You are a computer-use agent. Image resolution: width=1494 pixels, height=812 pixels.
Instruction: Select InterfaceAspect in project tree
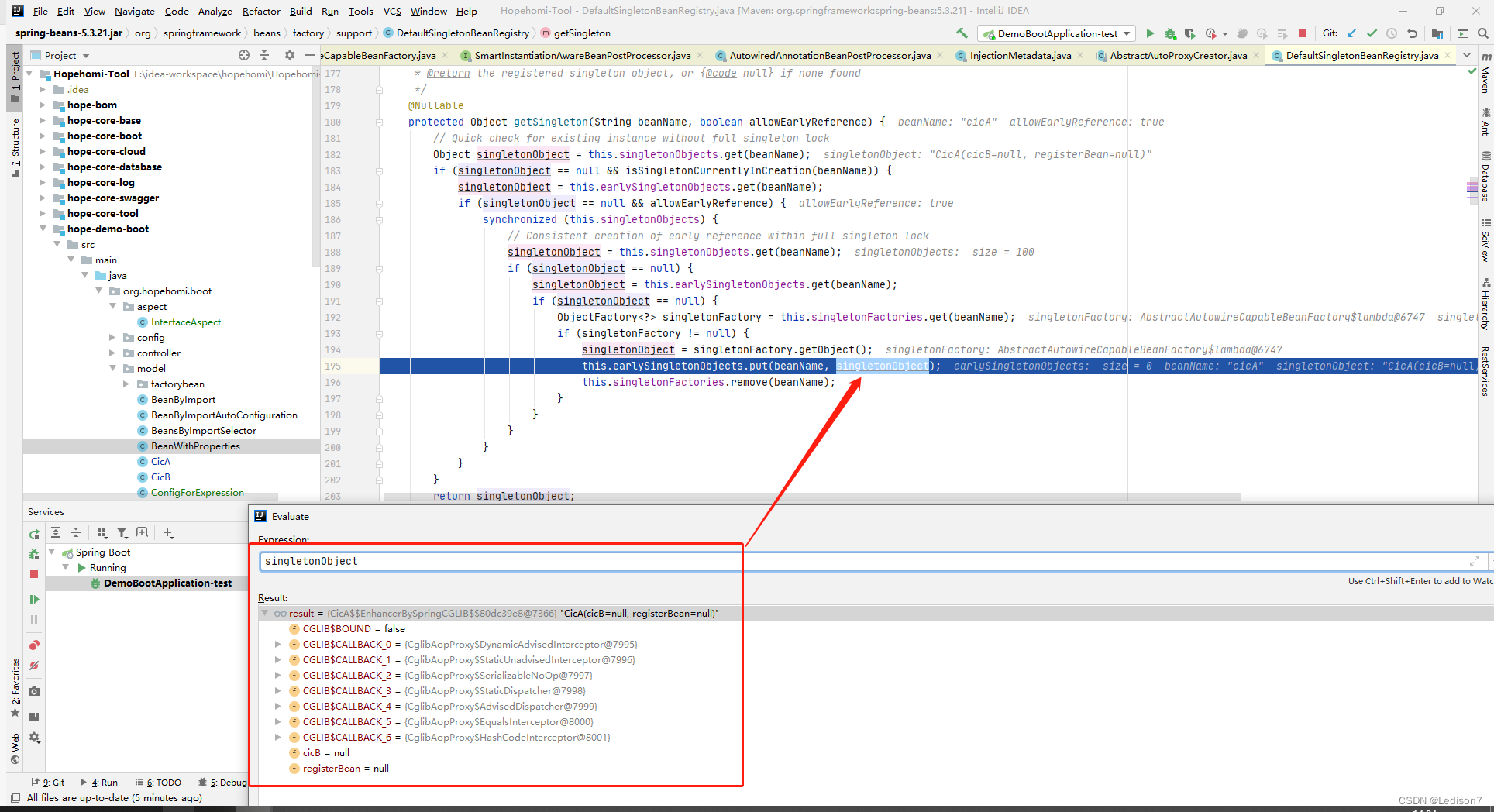coord(186,322)
